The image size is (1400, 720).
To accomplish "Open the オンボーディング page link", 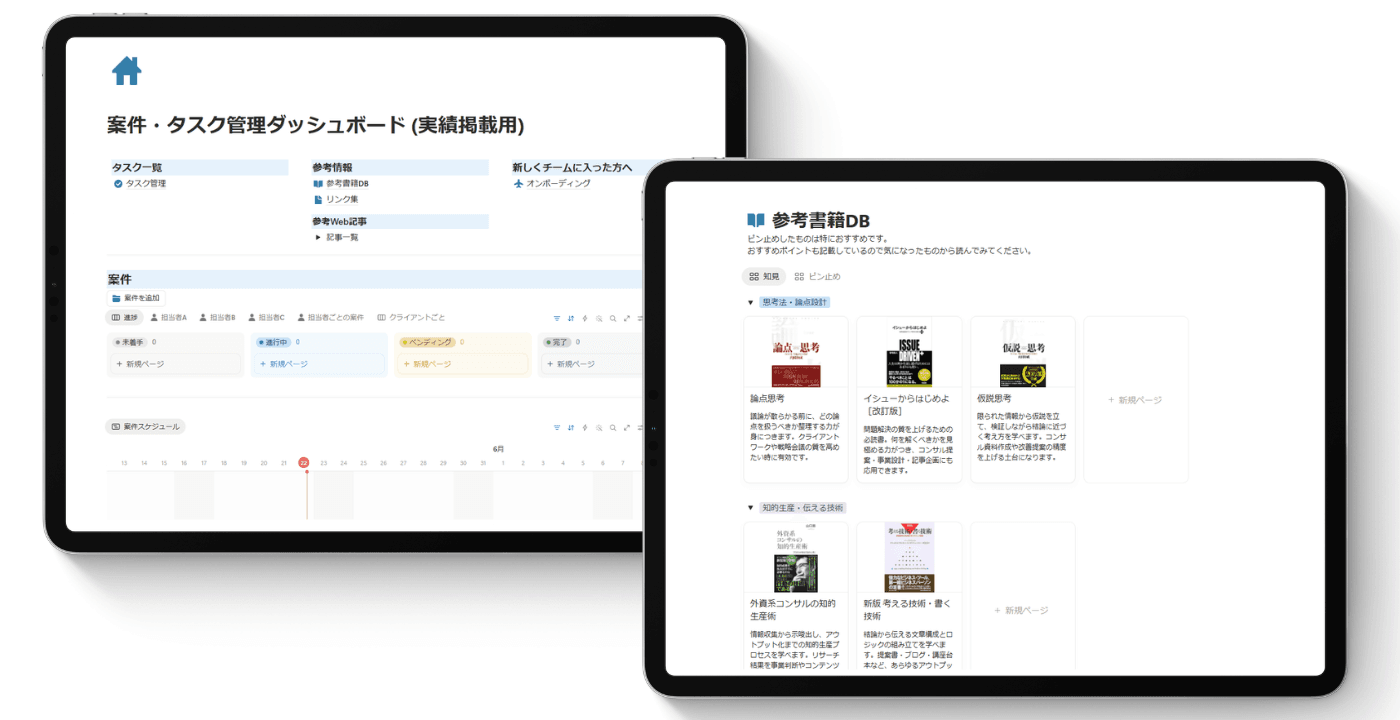I will pyautogui.click(x=552, y=184).
